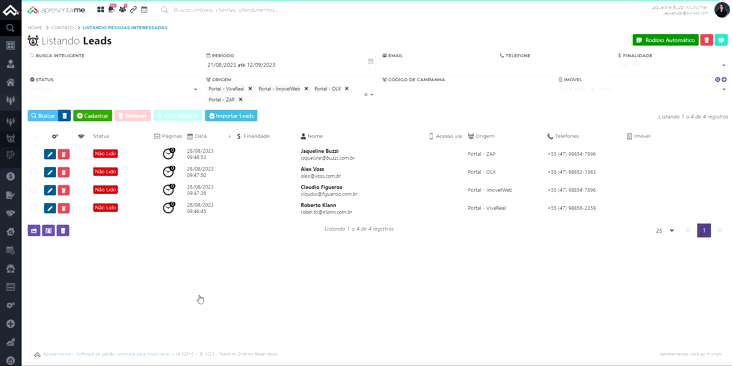Screen dimensions: 732x366
Task: Expand the Origem dropdown arrow
Action: [x=372, y=95]
